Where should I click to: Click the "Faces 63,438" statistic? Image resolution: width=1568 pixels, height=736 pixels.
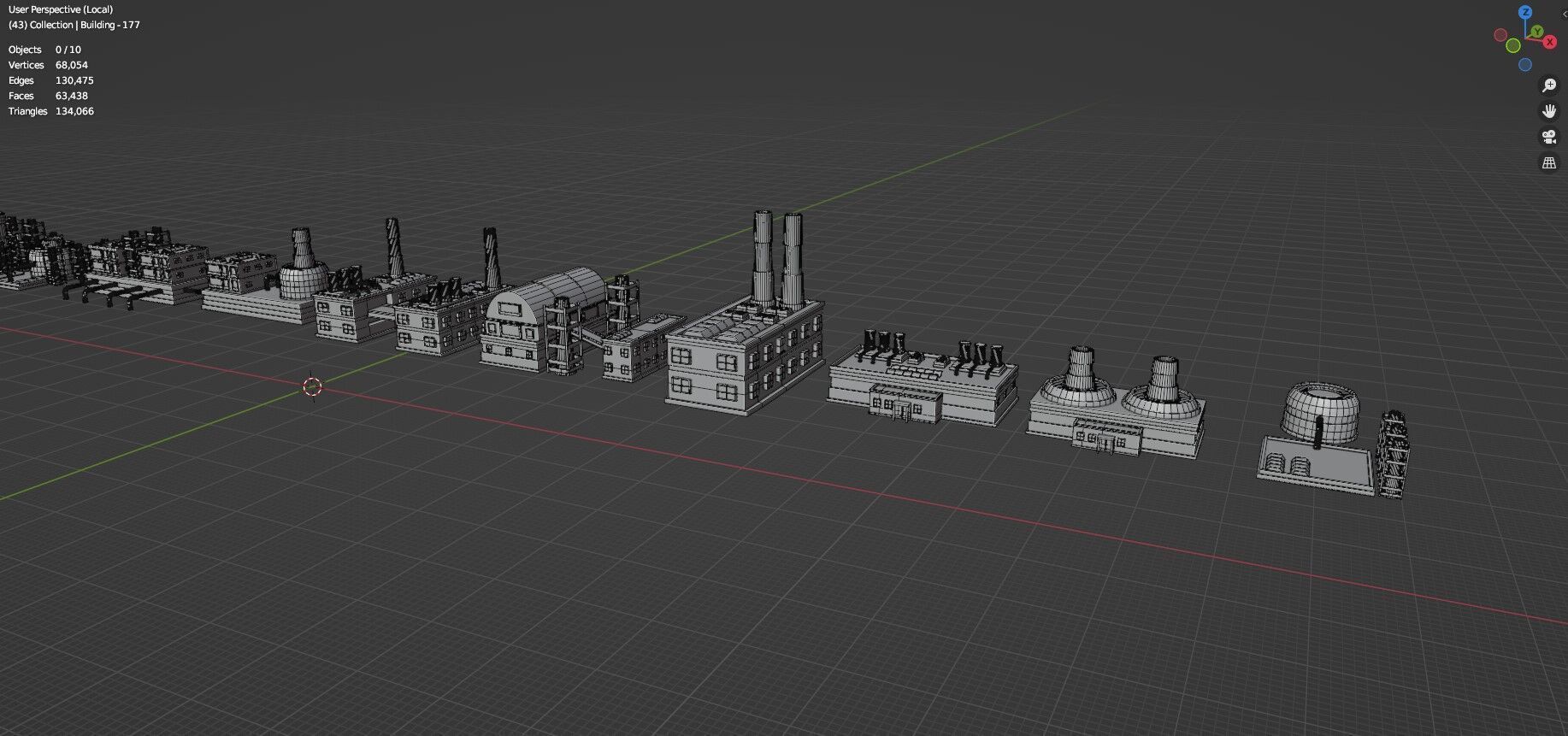(49, 96)
